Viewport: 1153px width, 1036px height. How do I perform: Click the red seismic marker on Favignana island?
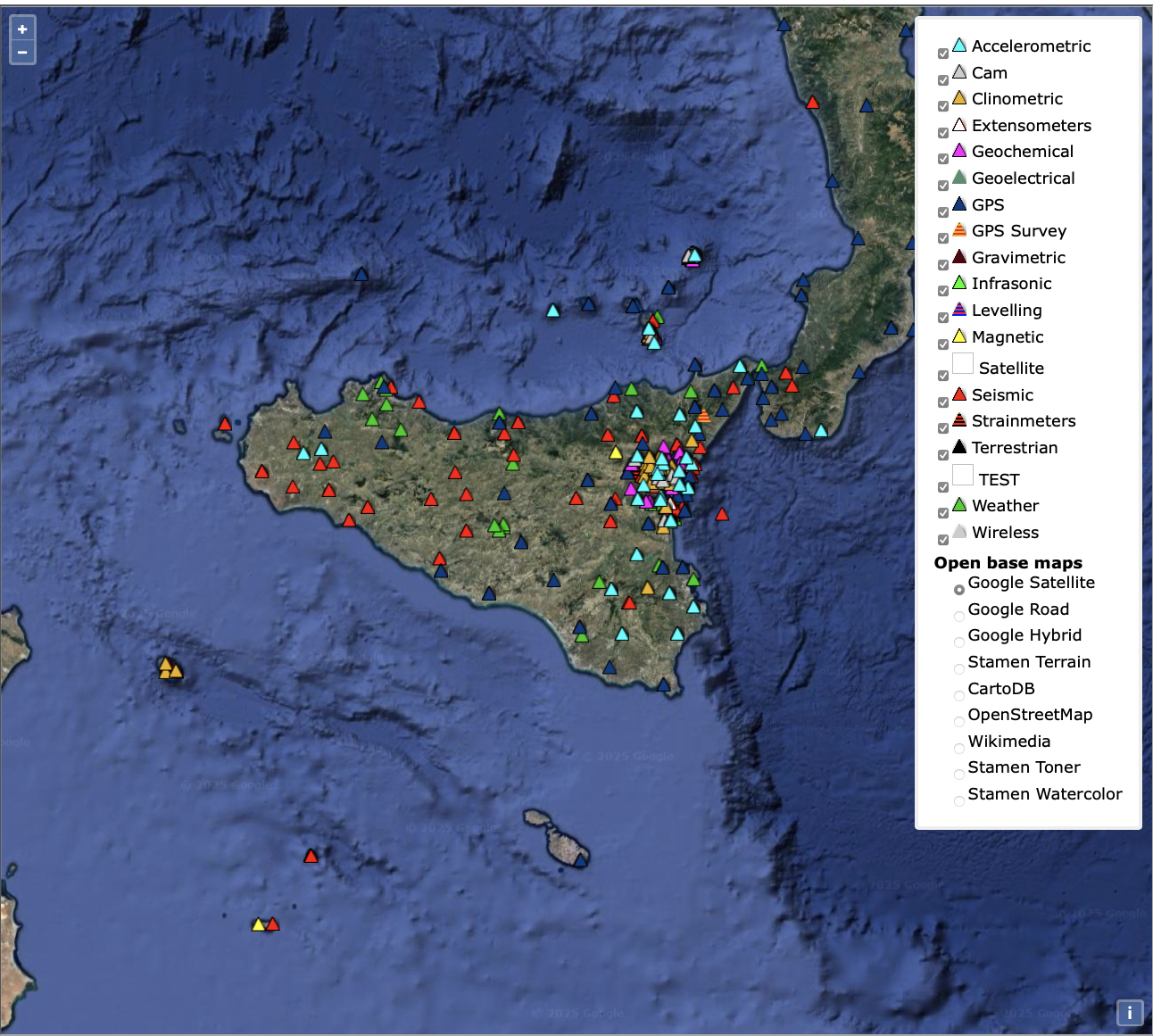tap(225, 425)
